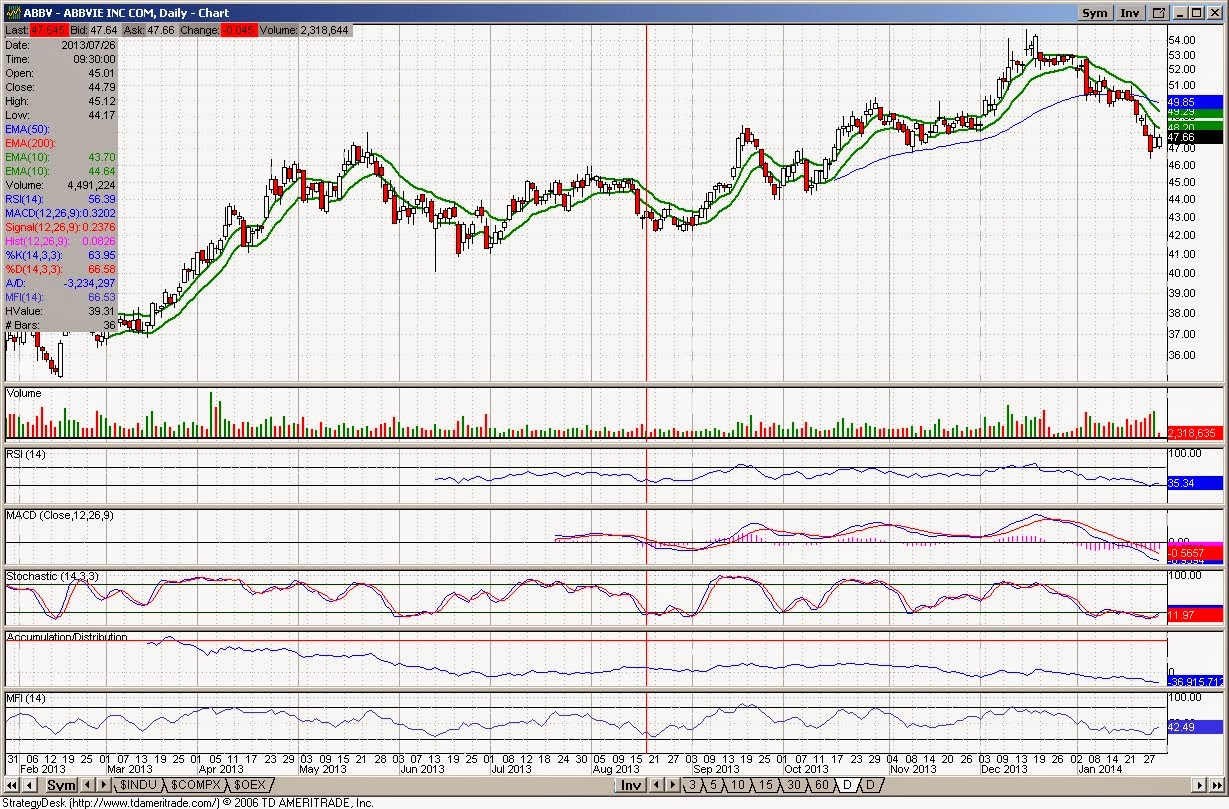Click the RSI(14): 56.39 row in data box

pos(61,199)
